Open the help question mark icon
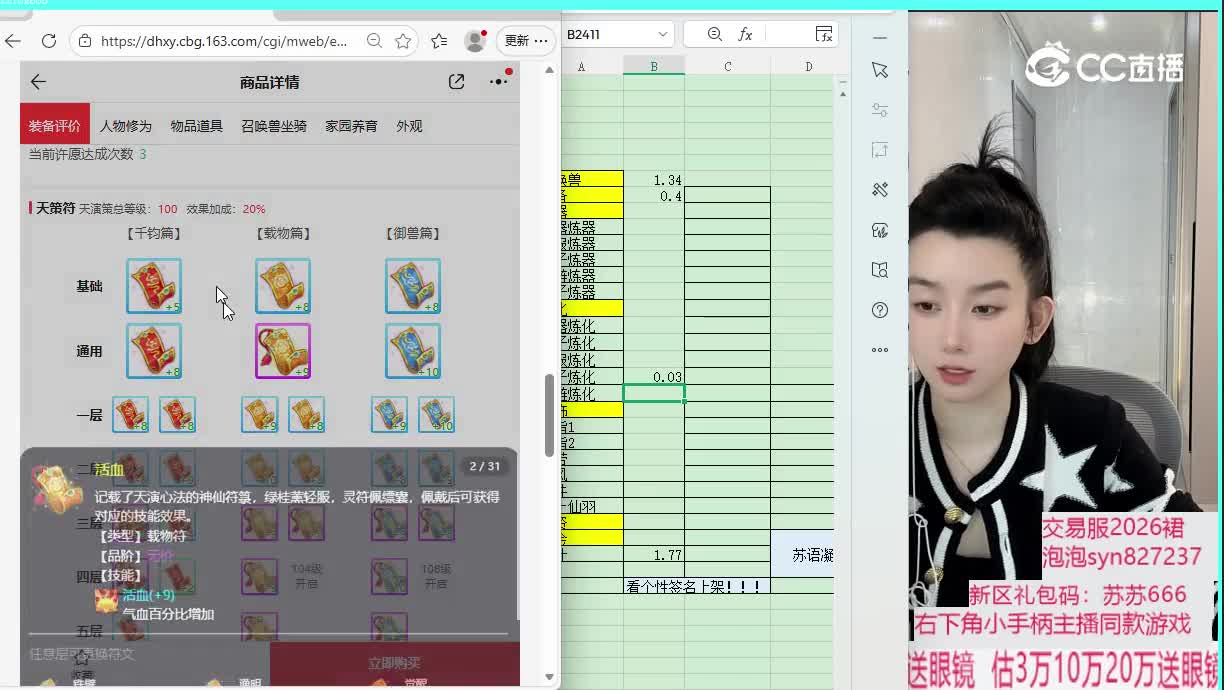1224x690 pixels. point(880,310)
